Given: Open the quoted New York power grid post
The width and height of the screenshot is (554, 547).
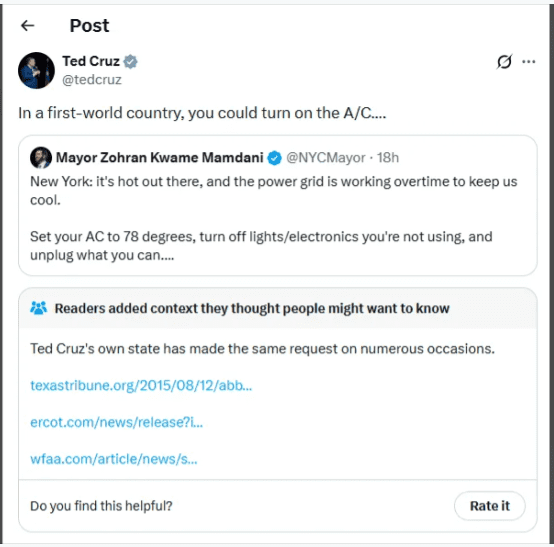Looking at the screenshot, I should (278, 205).
